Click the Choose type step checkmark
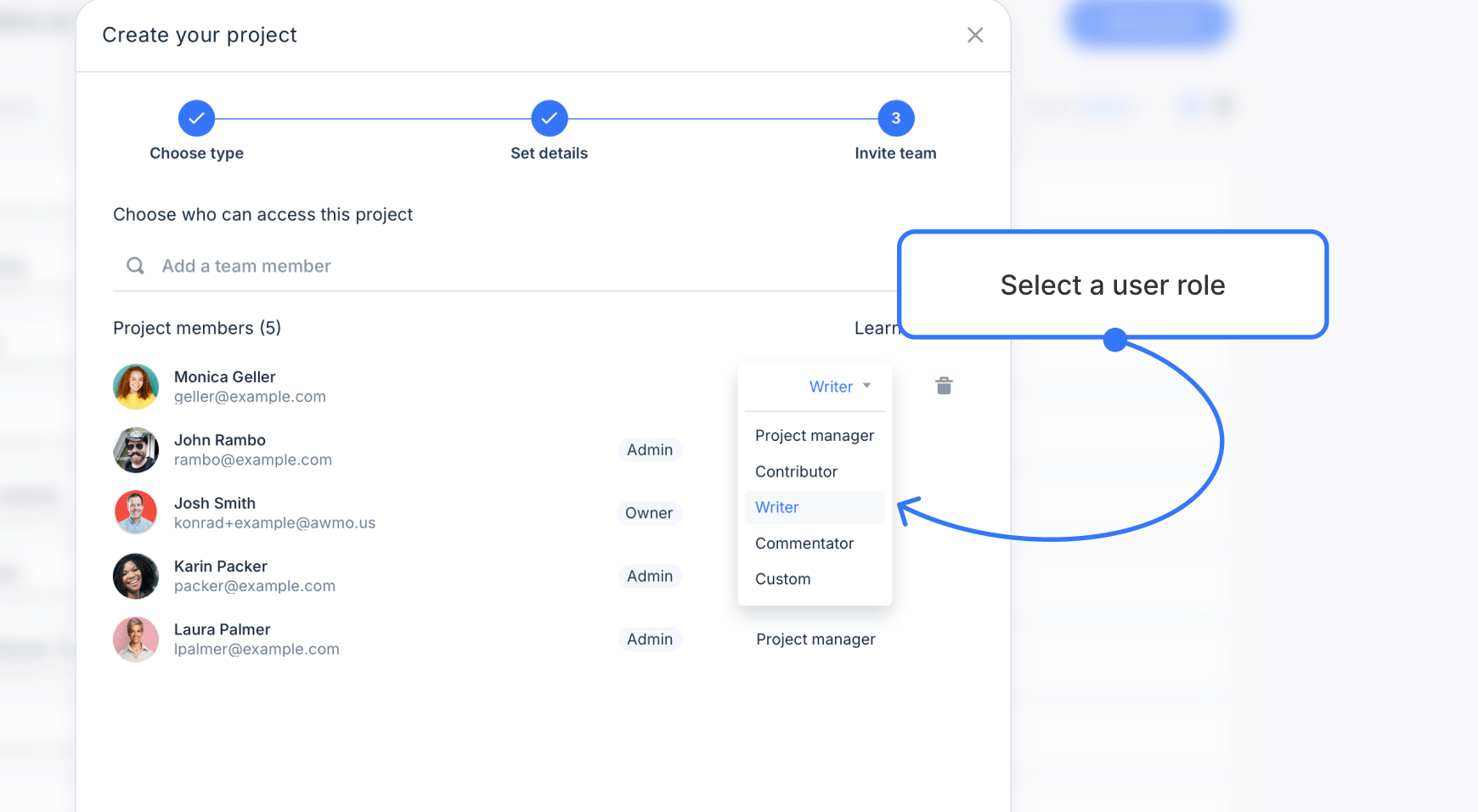 196,118
